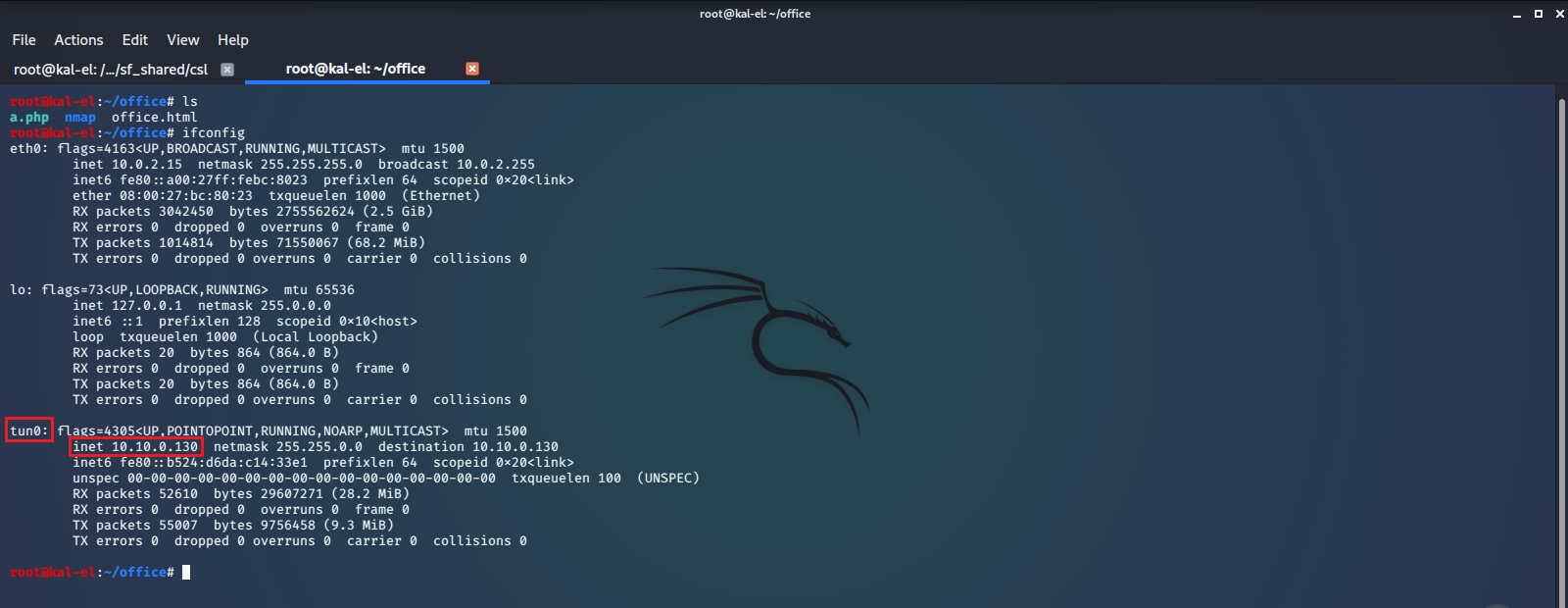
Task: Select the root@kal-el: ~/office tab
Action: (x=356, y=69)
